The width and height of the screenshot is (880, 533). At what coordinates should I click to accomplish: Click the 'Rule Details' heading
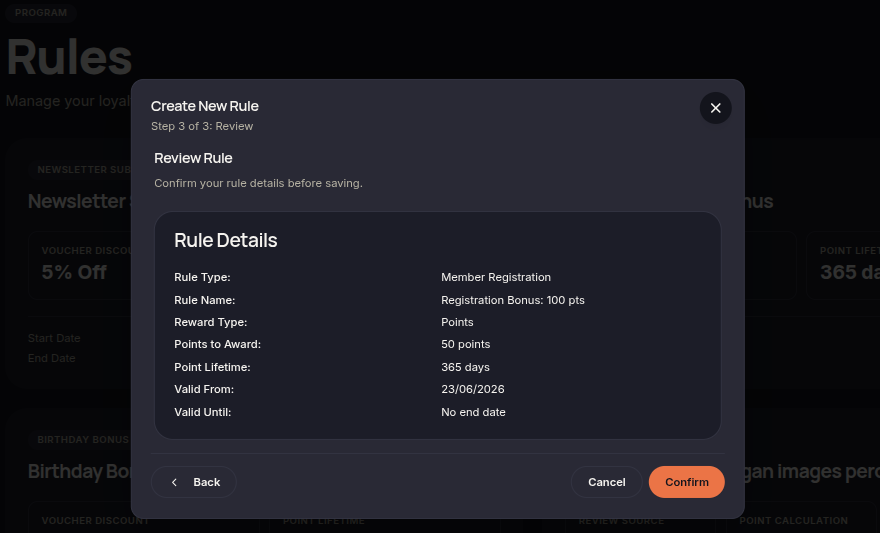[x=226, y=240]
